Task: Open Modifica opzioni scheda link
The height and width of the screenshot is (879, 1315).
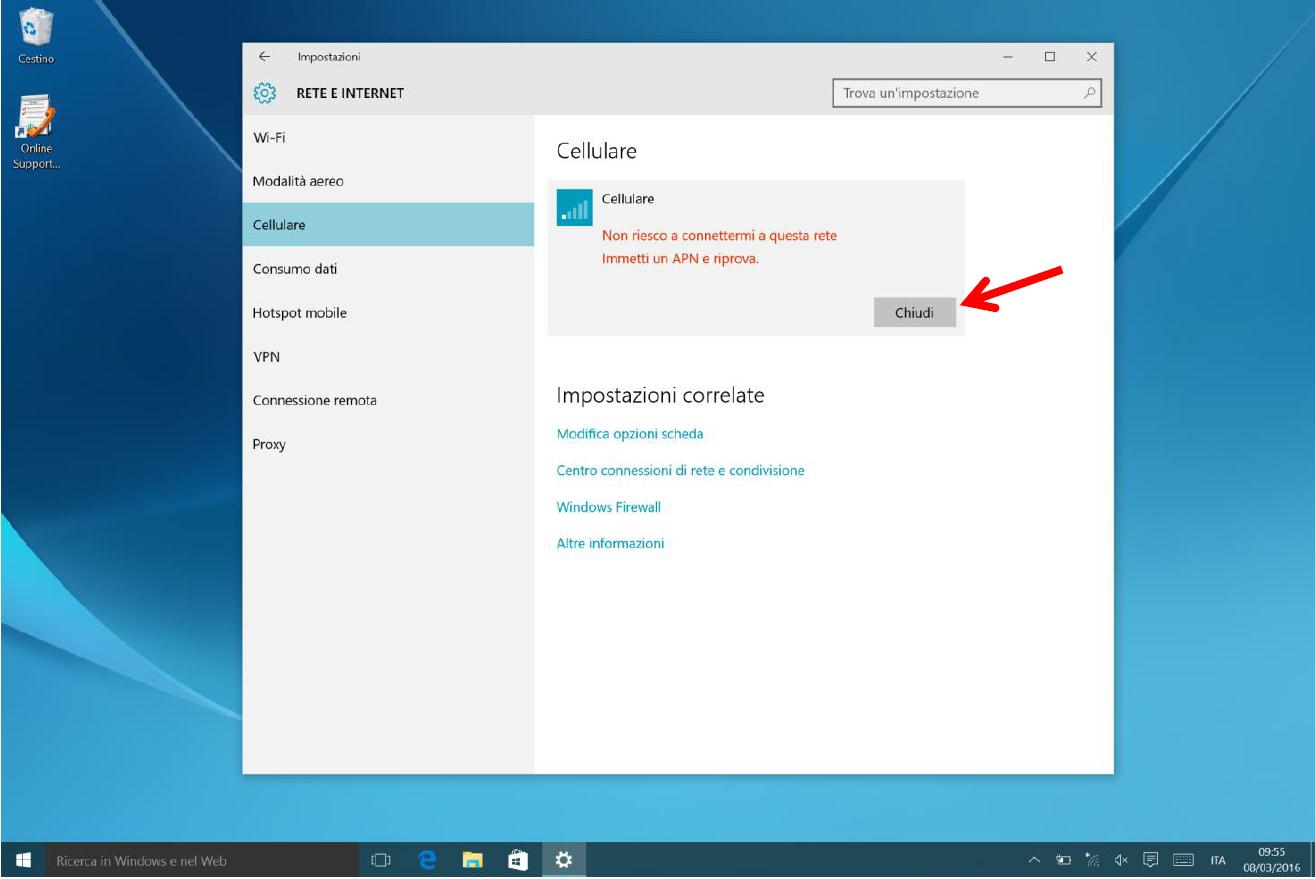Action: (630, 434)
